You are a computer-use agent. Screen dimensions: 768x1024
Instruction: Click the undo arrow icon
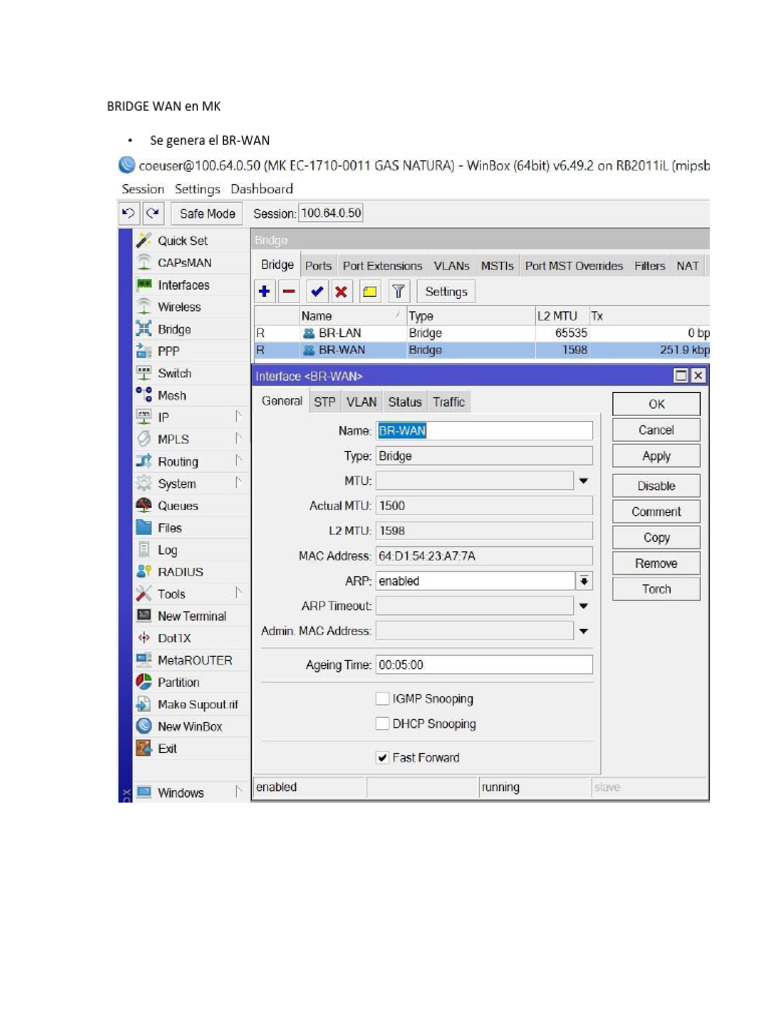point(128,213)
